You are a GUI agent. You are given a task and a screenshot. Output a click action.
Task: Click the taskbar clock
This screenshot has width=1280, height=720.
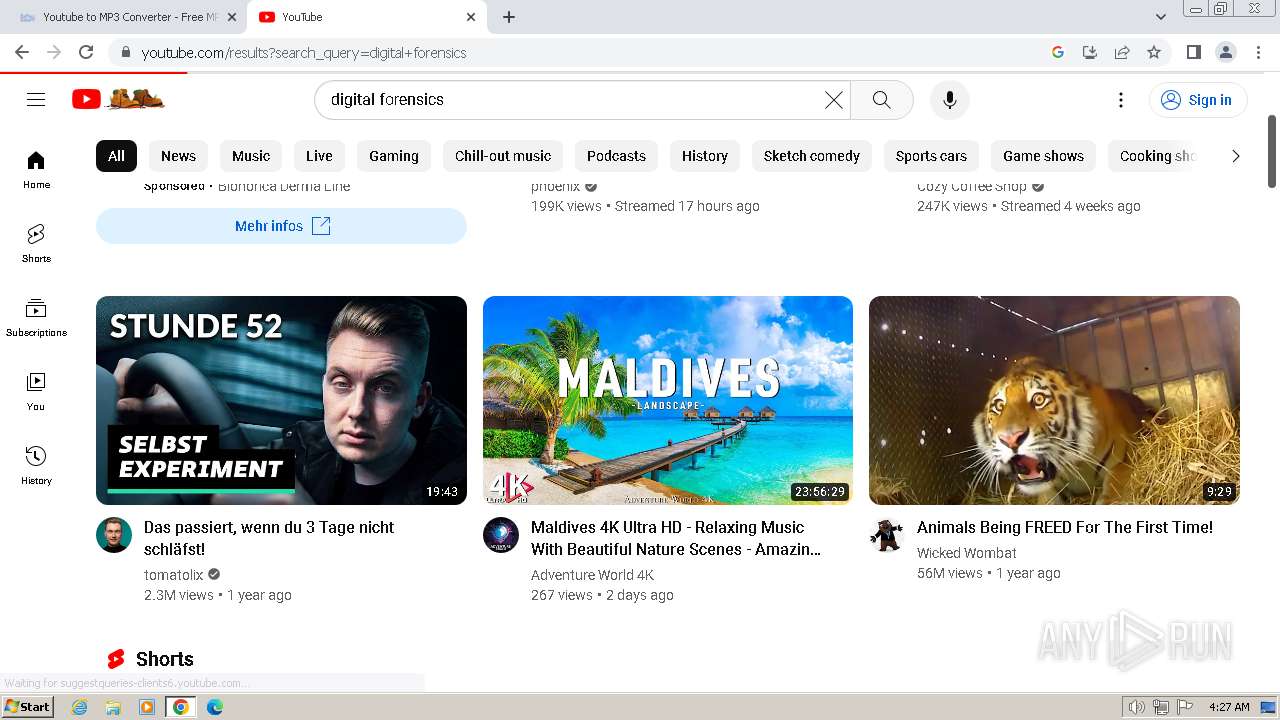1229,707
